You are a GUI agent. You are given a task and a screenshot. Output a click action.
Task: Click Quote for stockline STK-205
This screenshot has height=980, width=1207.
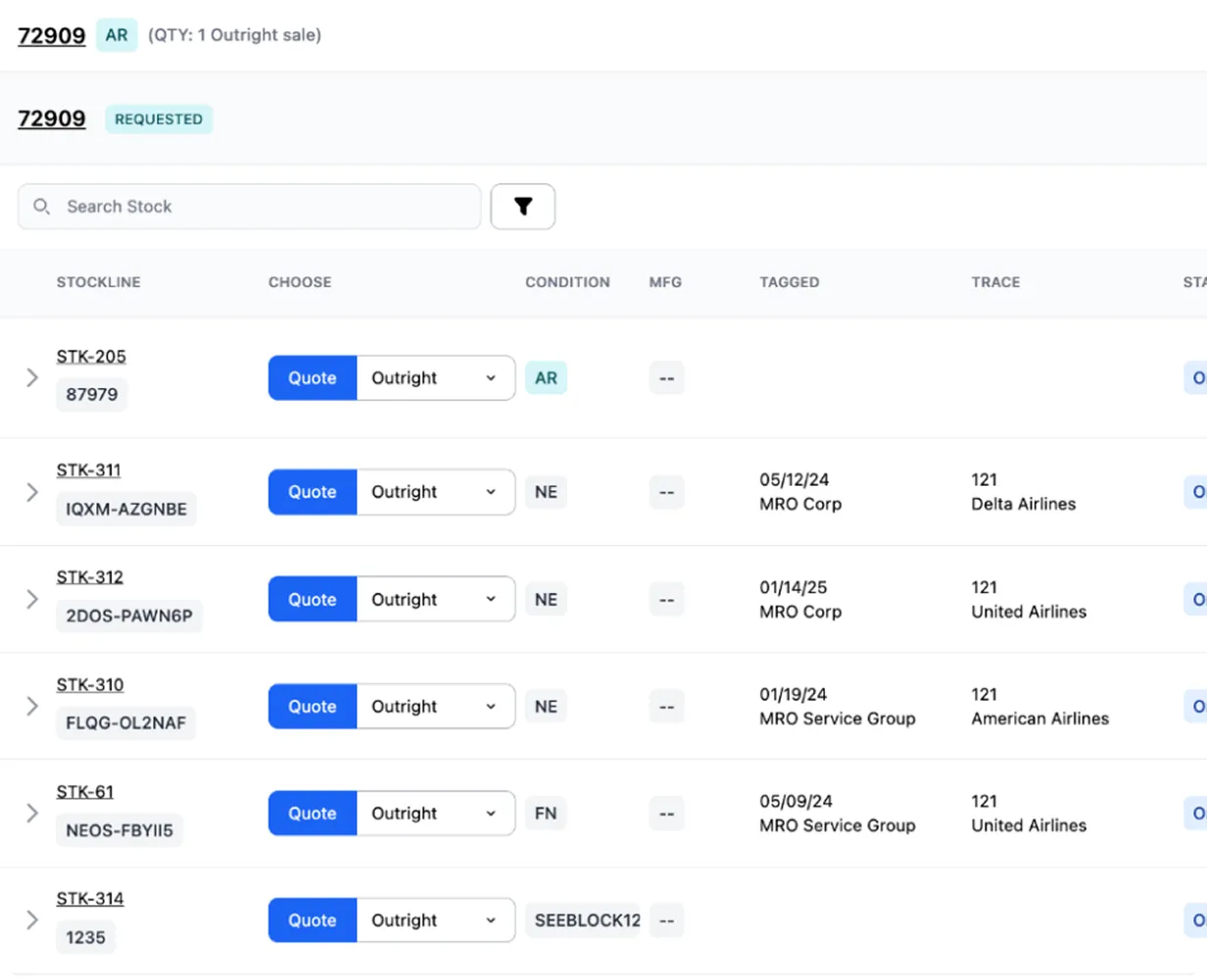point(312,377)
